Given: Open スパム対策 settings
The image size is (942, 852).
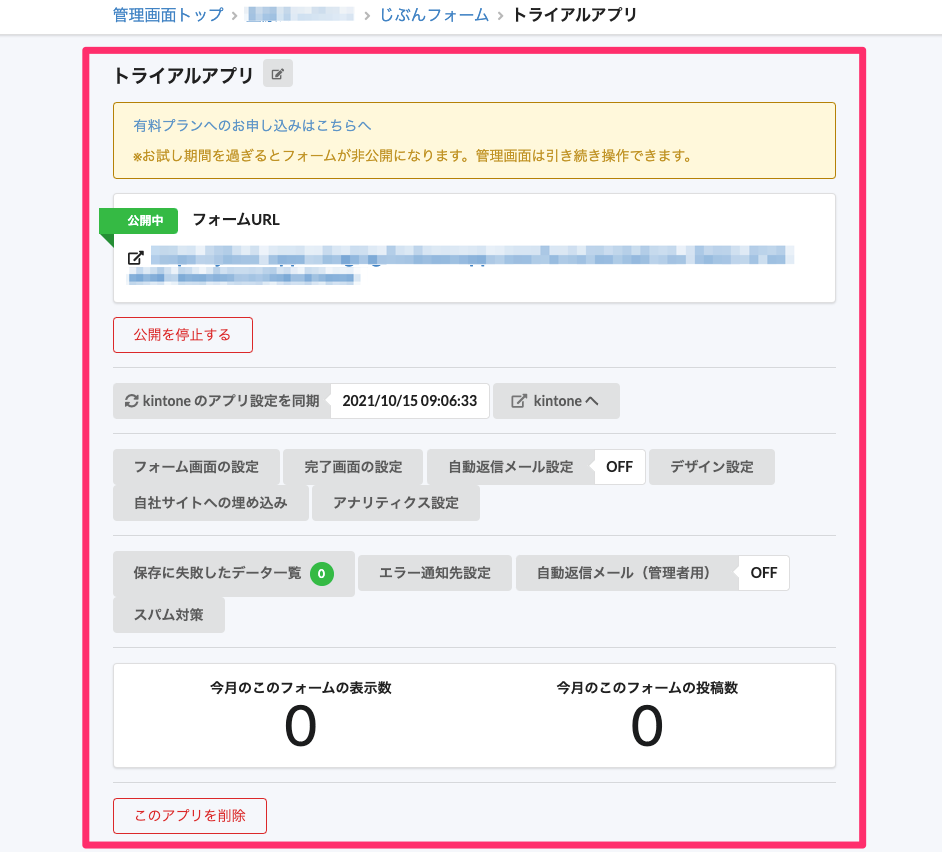Looking at the screenshot, I should 169,615.
